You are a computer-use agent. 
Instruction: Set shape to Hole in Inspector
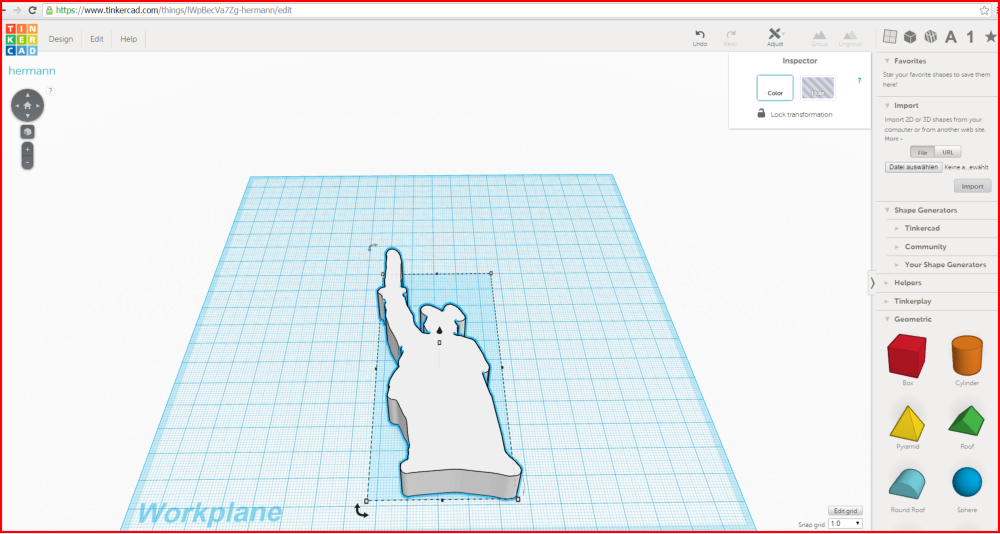pos(818,88)
